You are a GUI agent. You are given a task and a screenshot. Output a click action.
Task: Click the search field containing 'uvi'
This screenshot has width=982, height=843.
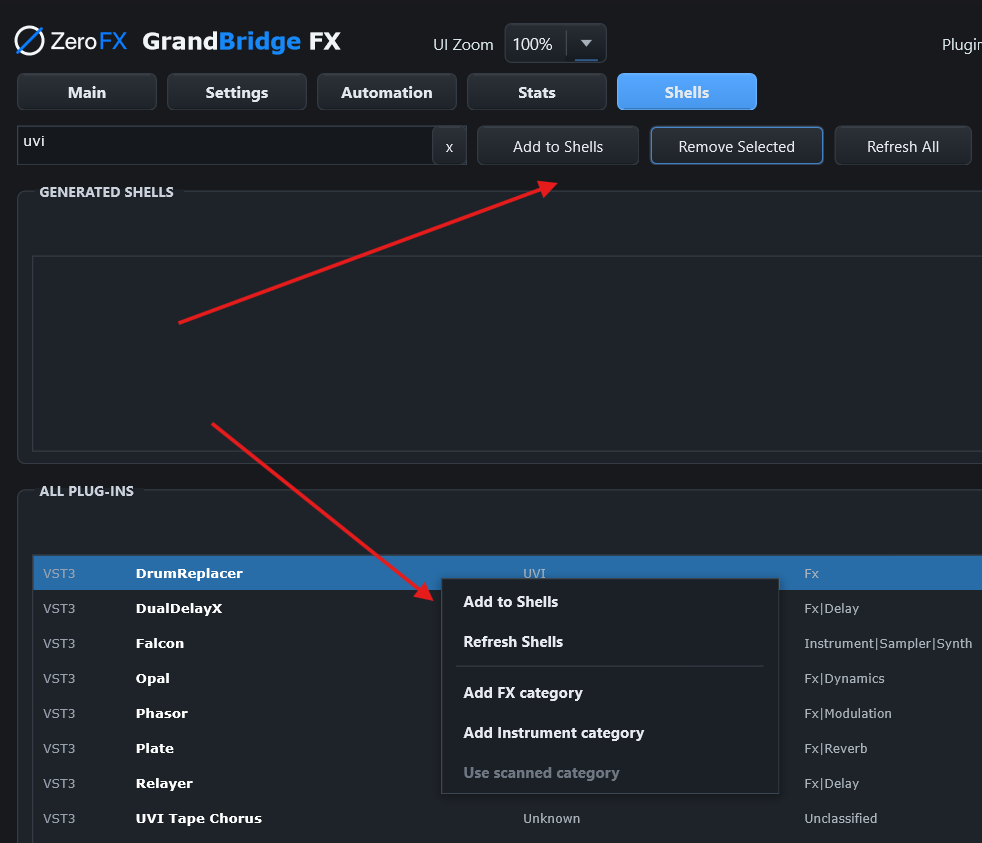click(225, 145)
